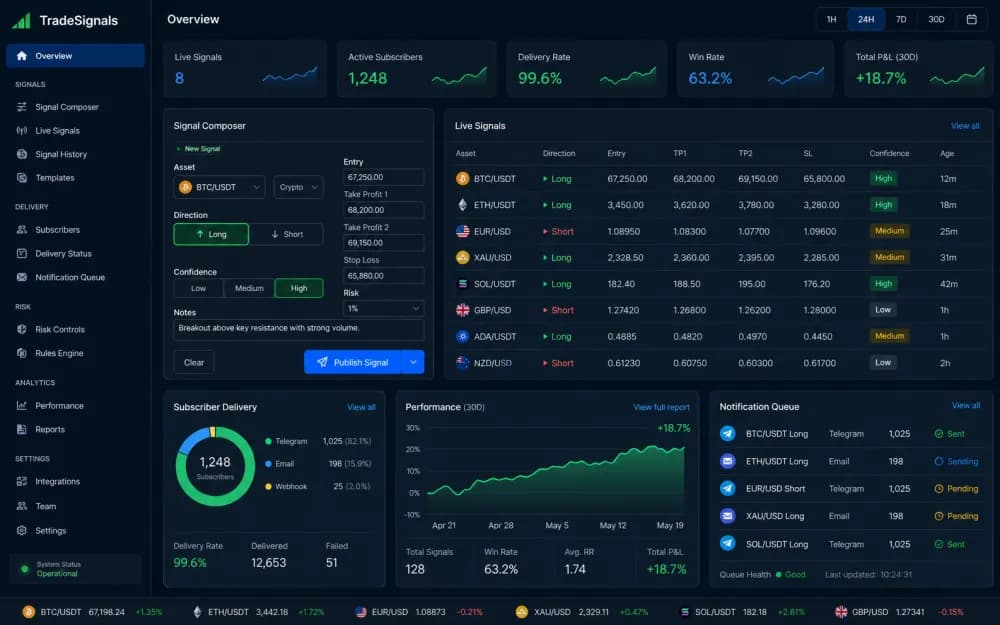Screen dimensions: 1000x625
Task: Expand the Risk 1% dropdown
Action: [383, 309]
